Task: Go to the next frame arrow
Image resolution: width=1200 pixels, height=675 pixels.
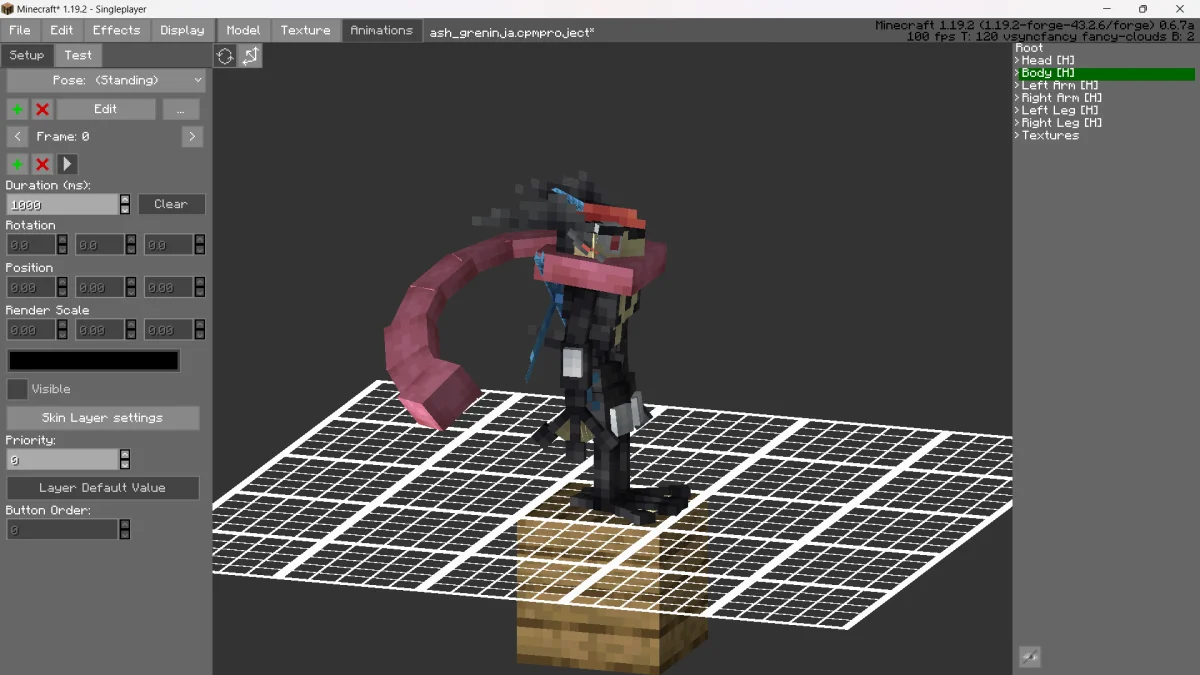Action: tap(193, 136)
